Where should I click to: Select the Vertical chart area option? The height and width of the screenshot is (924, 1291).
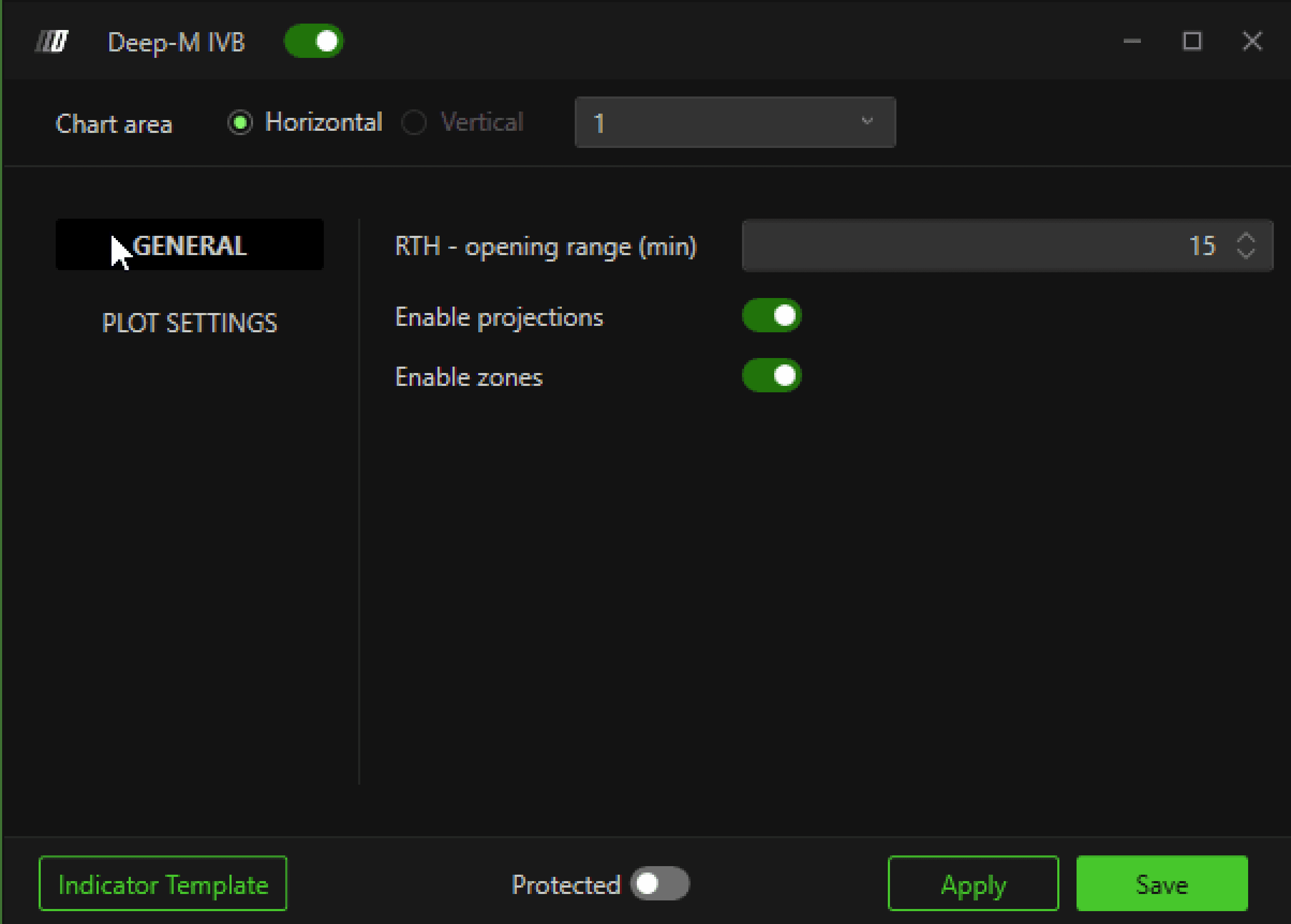[414, 122]
